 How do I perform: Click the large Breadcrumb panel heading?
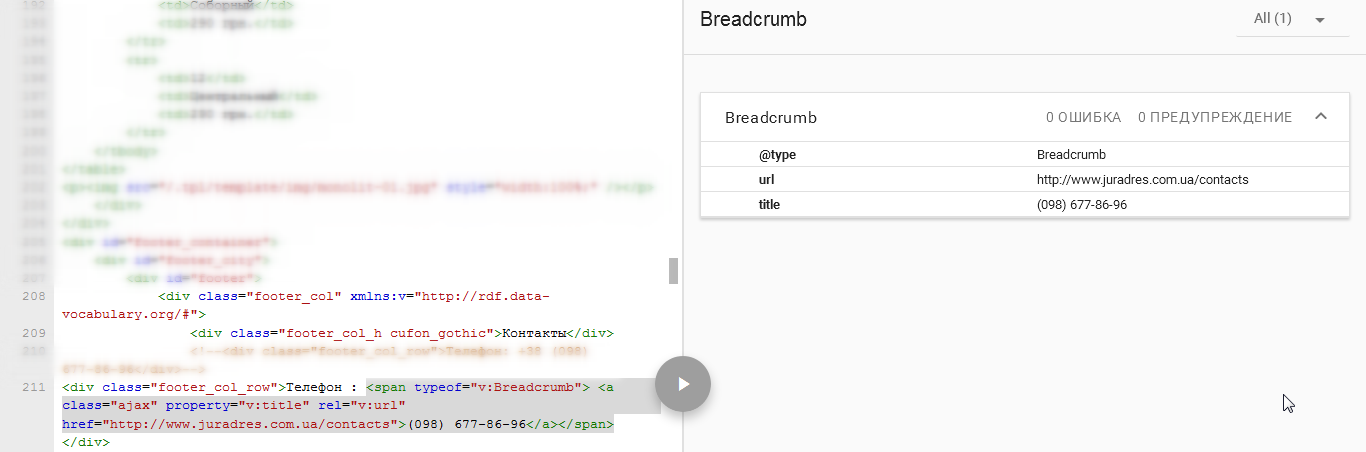coord(753,20)
